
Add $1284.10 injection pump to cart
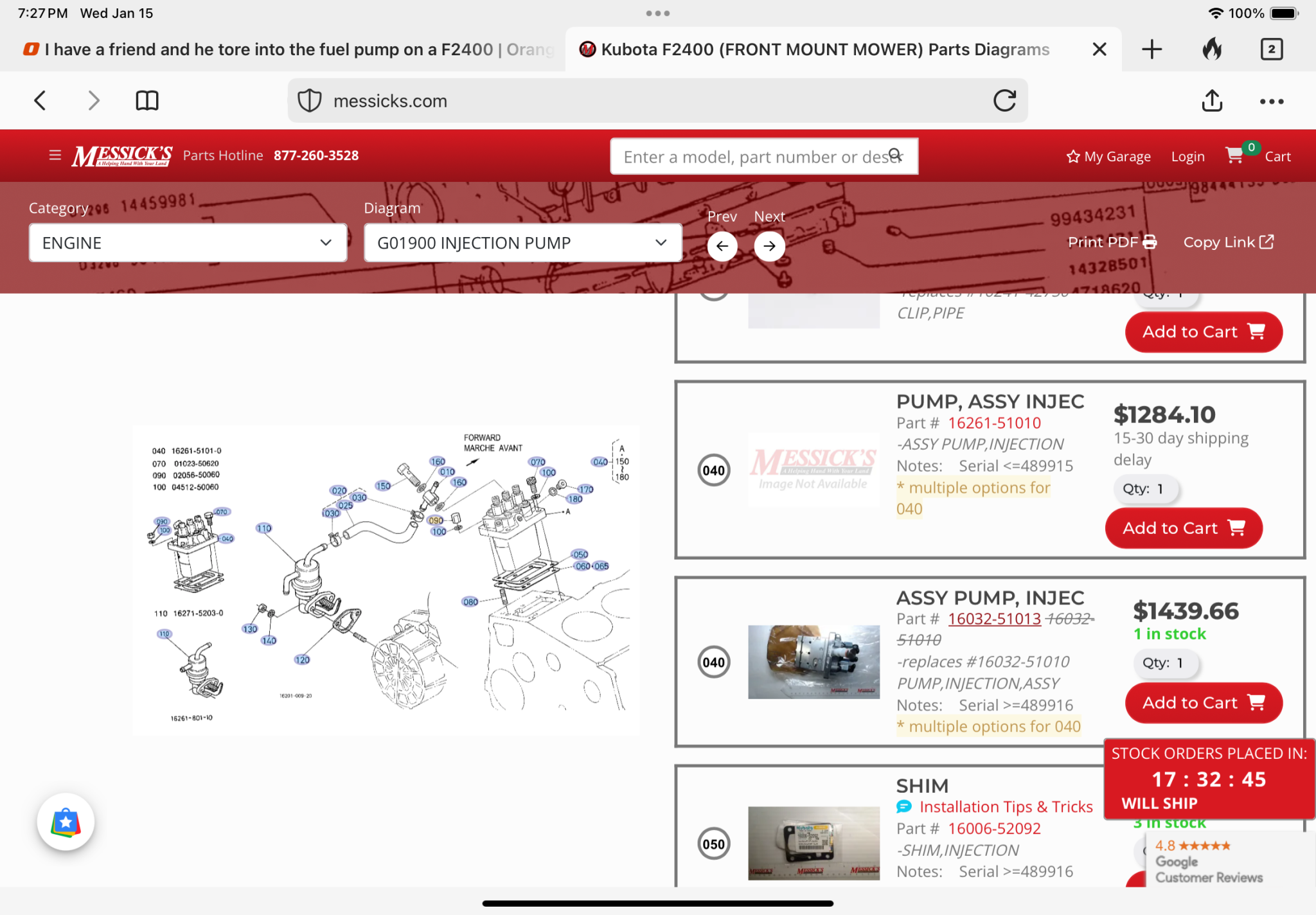tap(1184, 528)
